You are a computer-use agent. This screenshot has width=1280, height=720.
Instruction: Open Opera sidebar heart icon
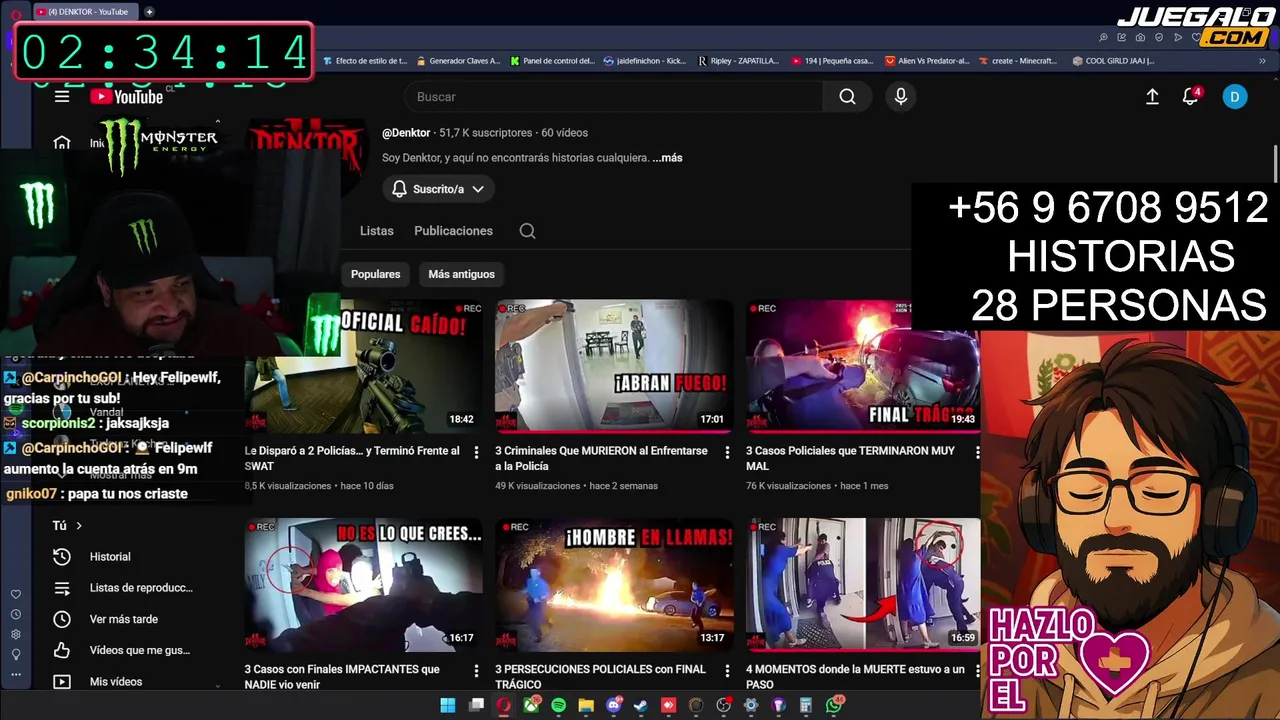pos(15,595)
